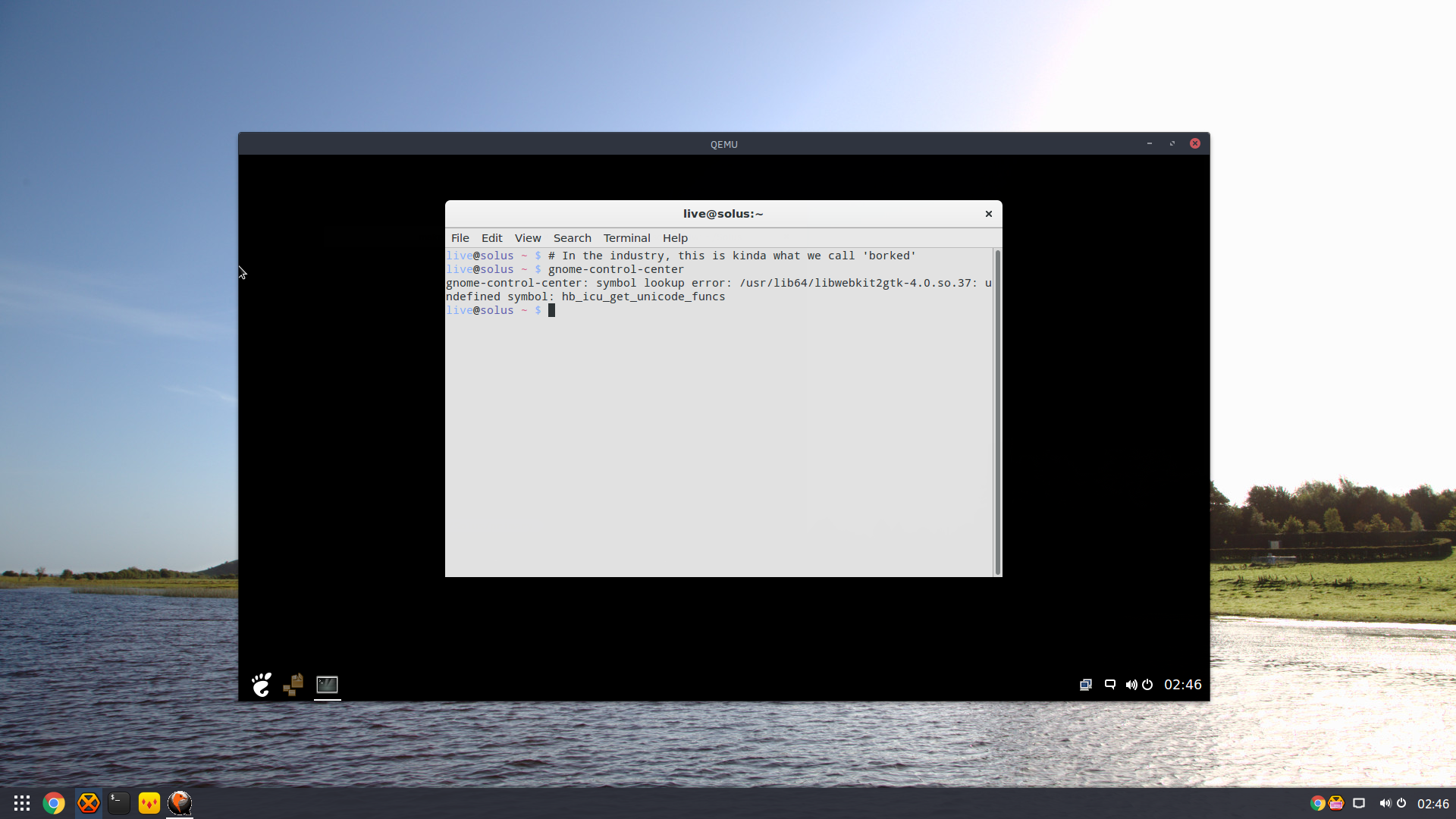
Task: Click the host volume tray icon
Action: click(1385, 803)
